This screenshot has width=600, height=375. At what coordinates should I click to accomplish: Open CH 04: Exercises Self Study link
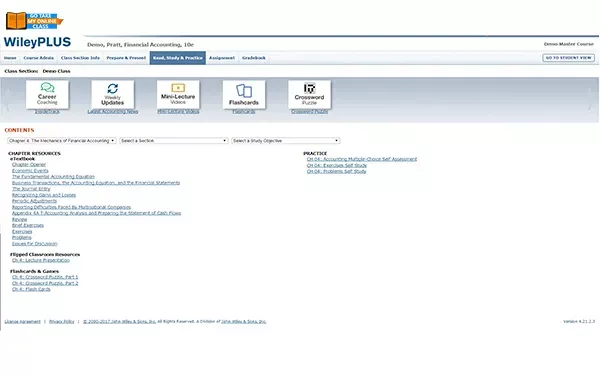coord(337,165)
